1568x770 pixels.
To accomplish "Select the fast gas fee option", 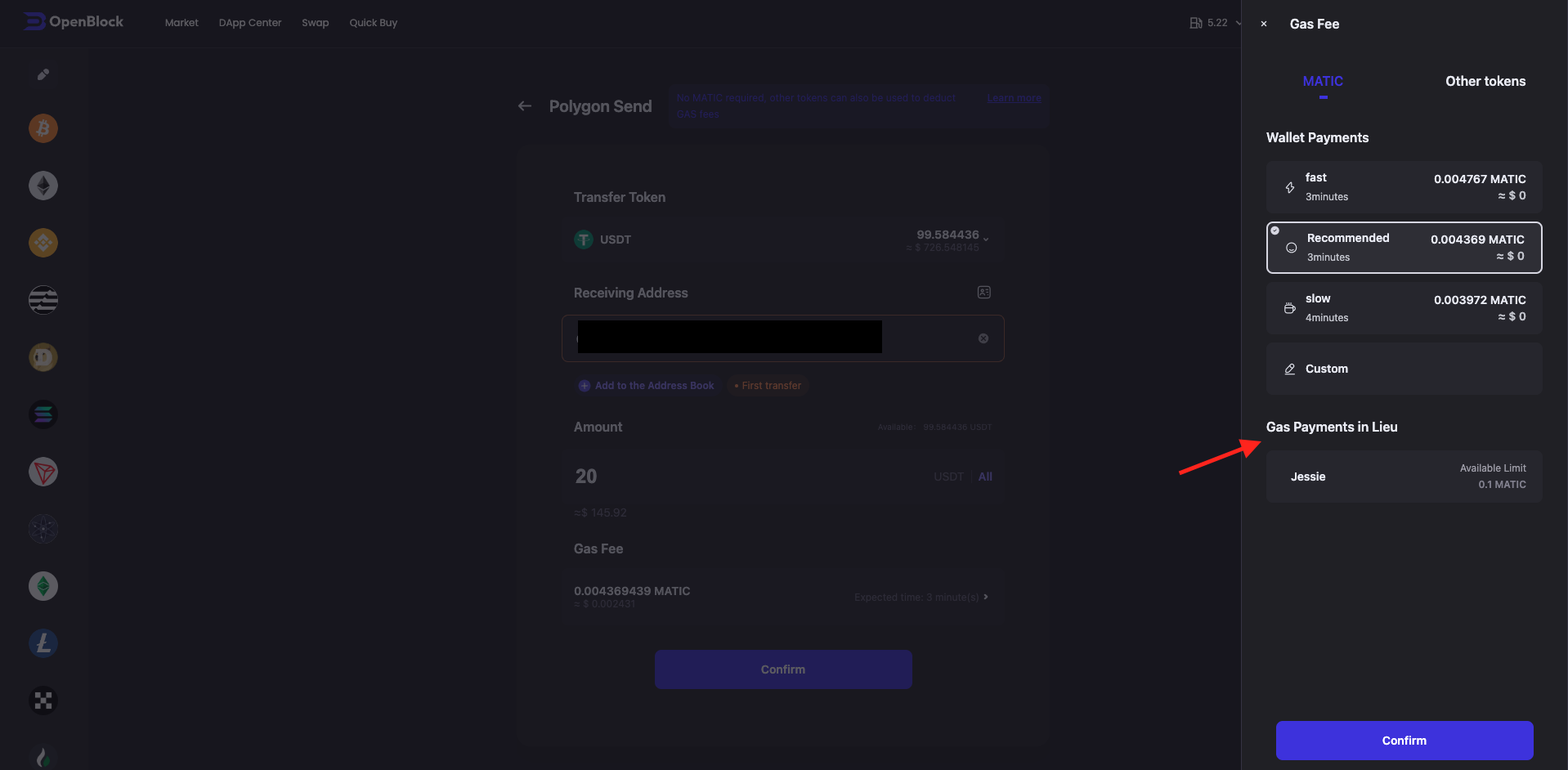I will click(x=1404, y=187).
